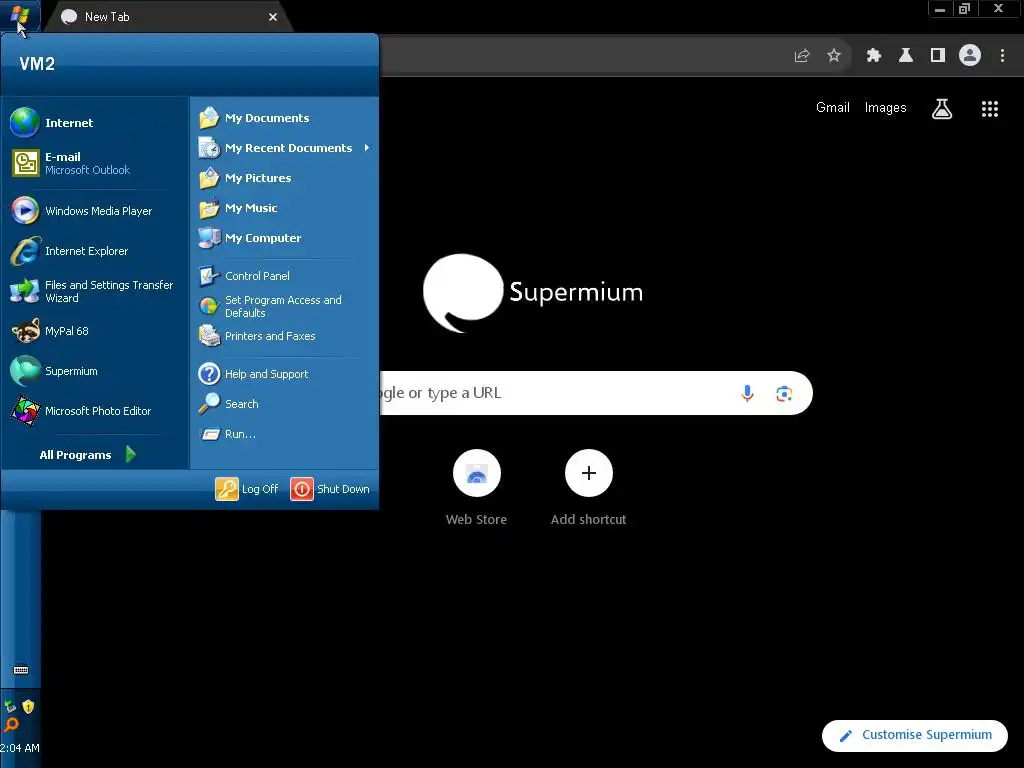This screenshot has height=768, width=1024.
Task: Click the security shield tray icon
Action: 28,707
